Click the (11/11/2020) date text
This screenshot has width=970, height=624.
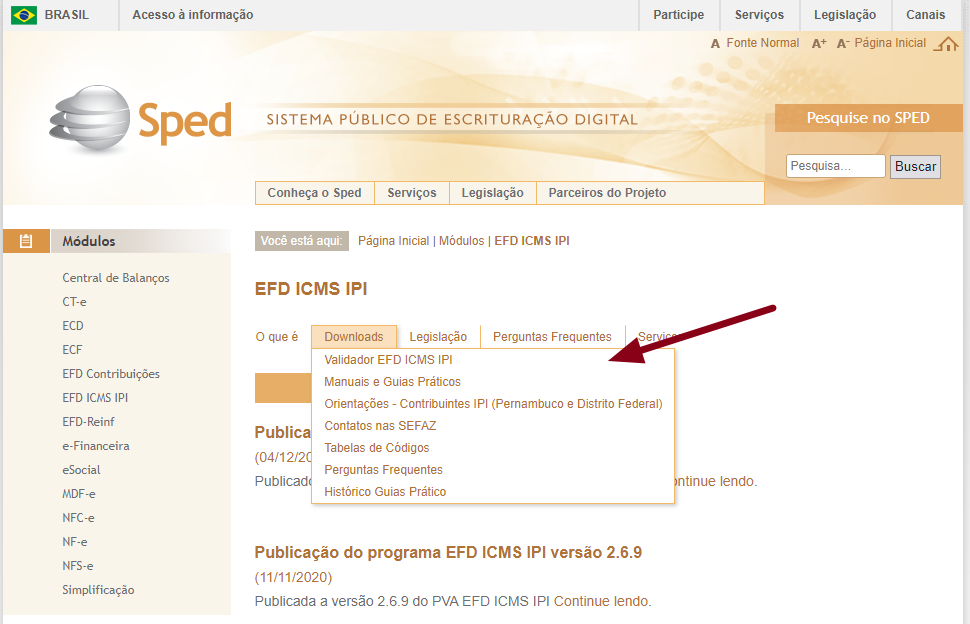(293, 577)
